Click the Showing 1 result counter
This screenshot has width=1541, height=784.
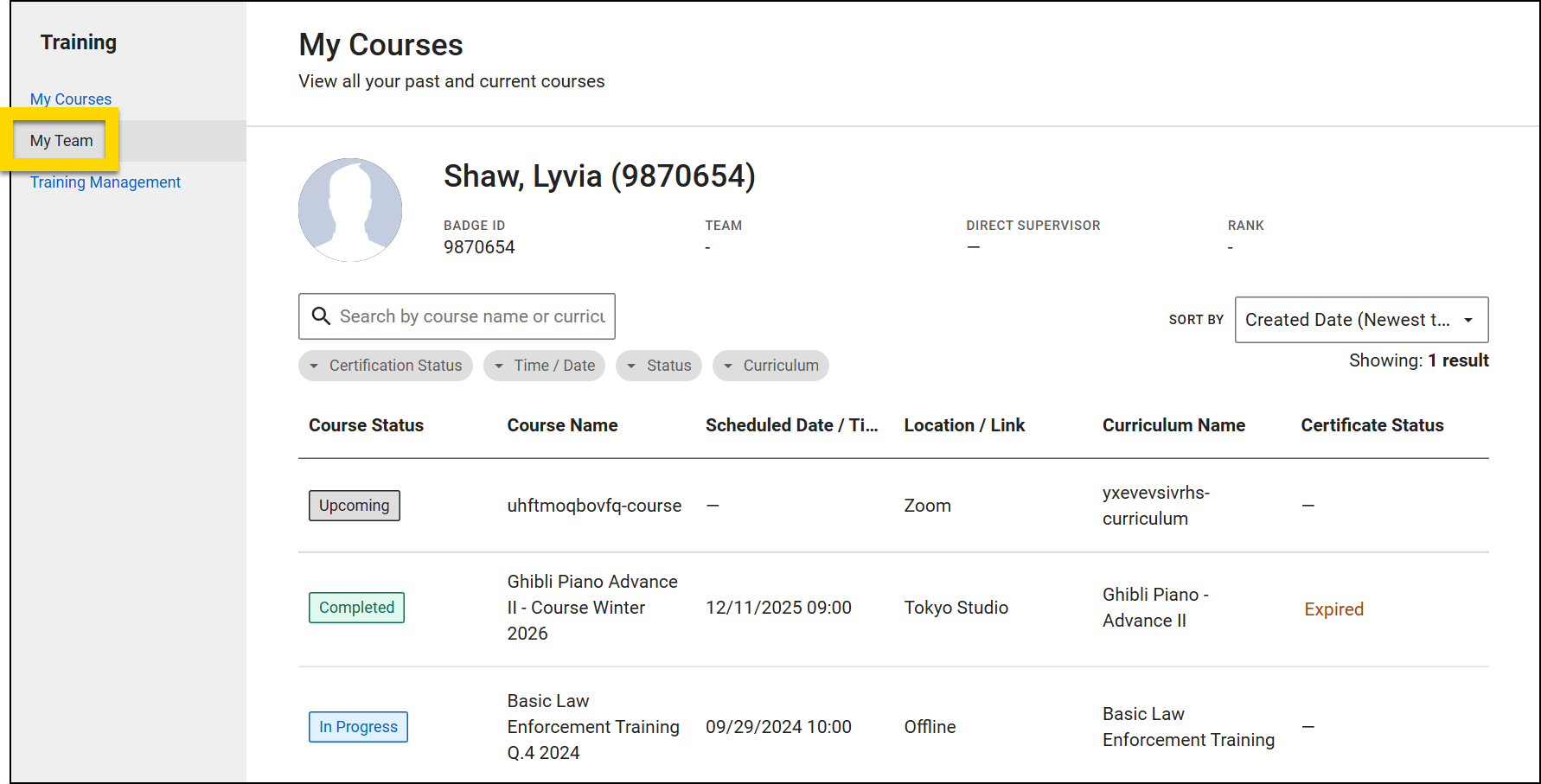point(1418,360)
